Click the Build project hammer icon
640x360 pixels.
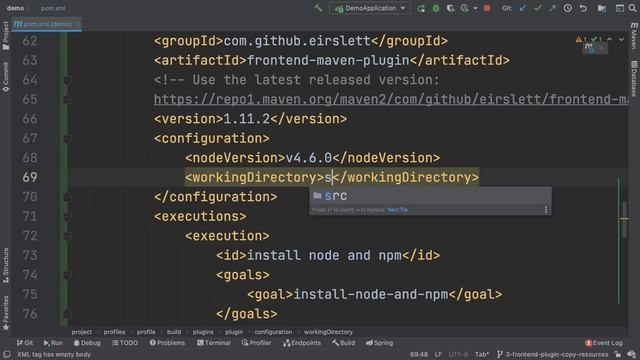point(318,8)
